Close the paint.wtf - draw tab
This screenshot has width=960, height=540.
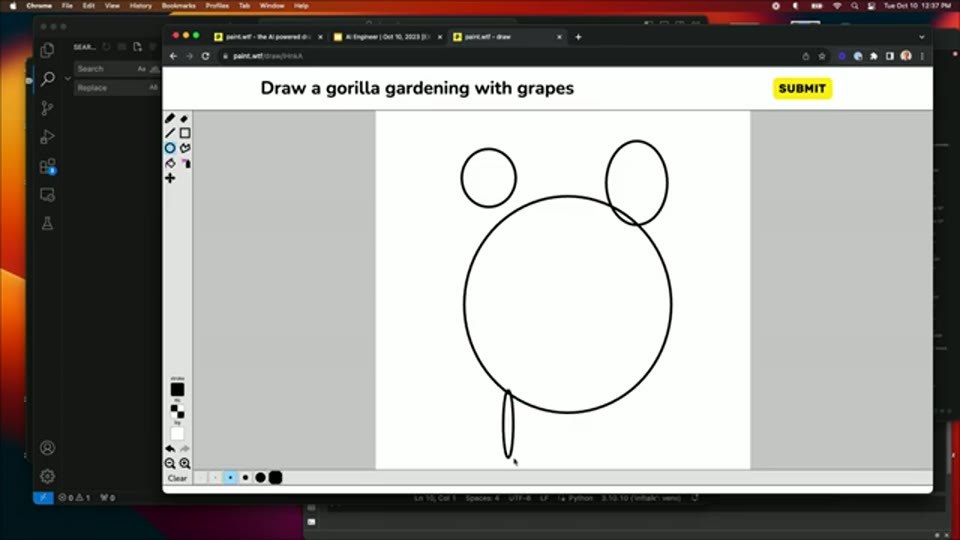tap(559, 37)
